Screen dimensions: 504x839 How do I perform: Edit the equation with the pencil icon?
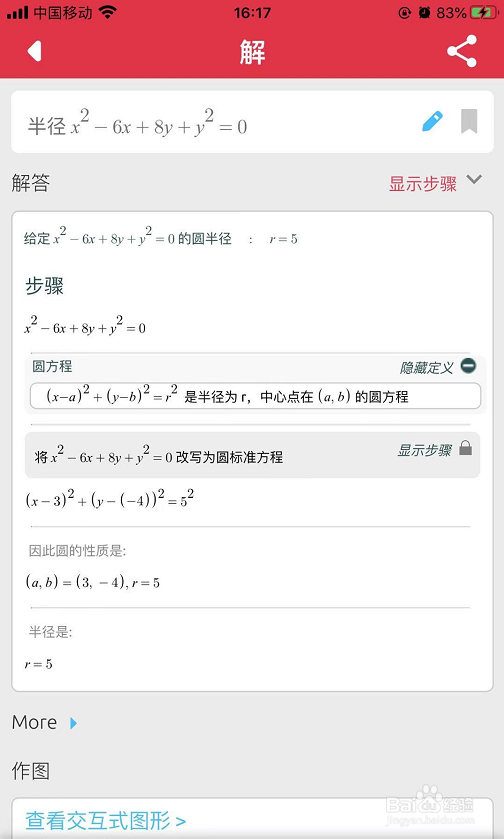tap(432, 121)
